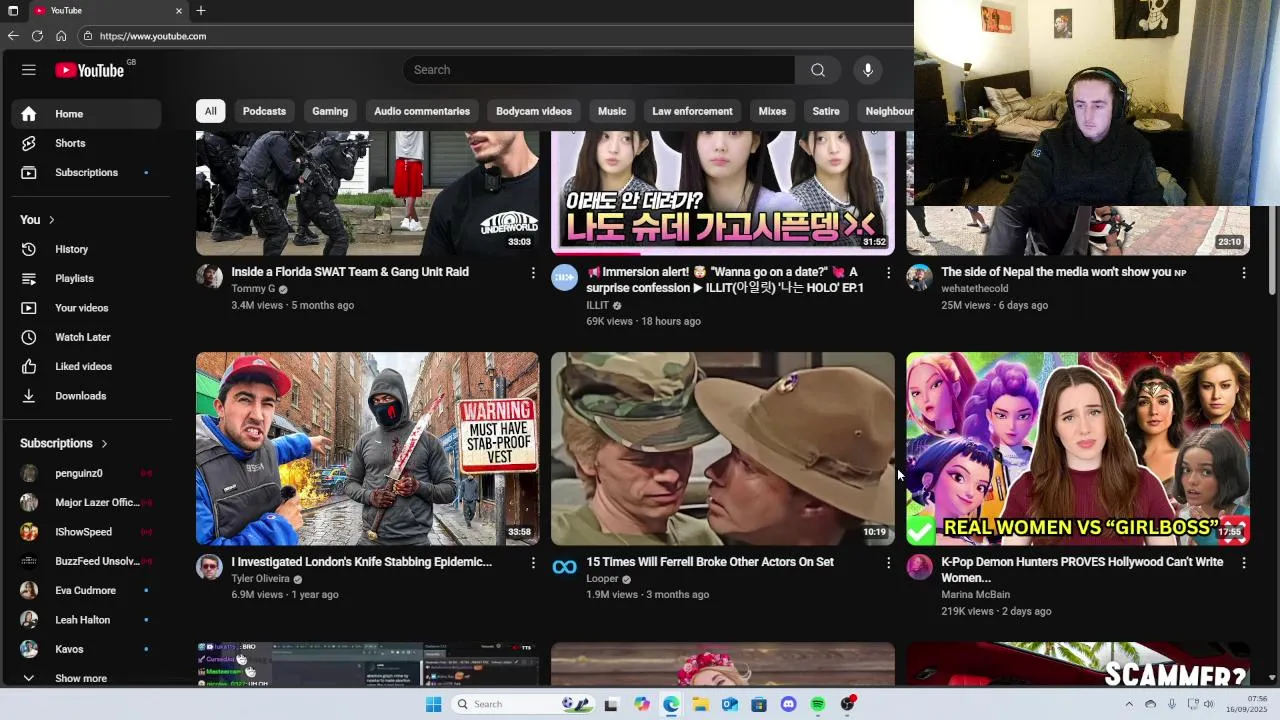Select the Music filter chip

click(612, 111)
